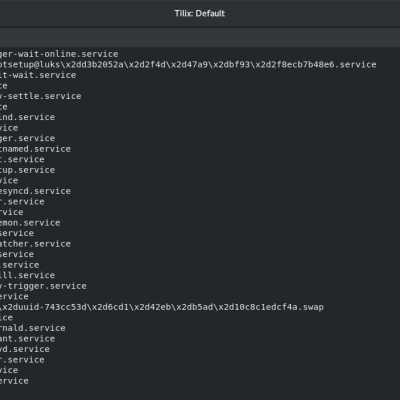Click the ill.service terminal line
The image size is (400, 400).
click(27, 275)
